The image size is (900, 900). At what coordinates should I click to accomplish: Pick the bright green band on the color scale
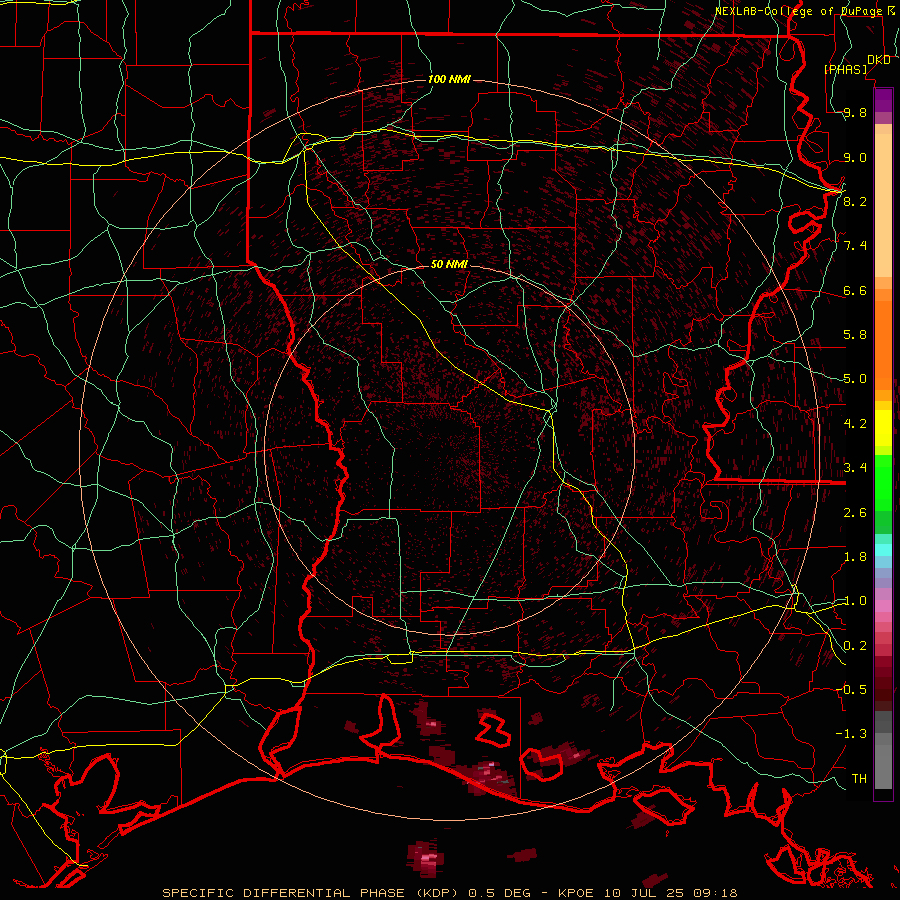[883, 482]
